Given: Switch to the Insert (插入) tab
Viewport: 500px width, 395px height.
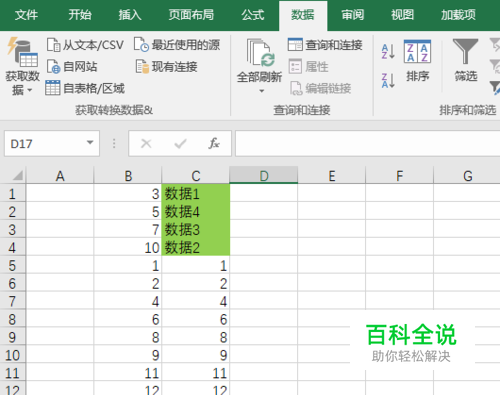Looking at the screenshot, I should [130, 15].
